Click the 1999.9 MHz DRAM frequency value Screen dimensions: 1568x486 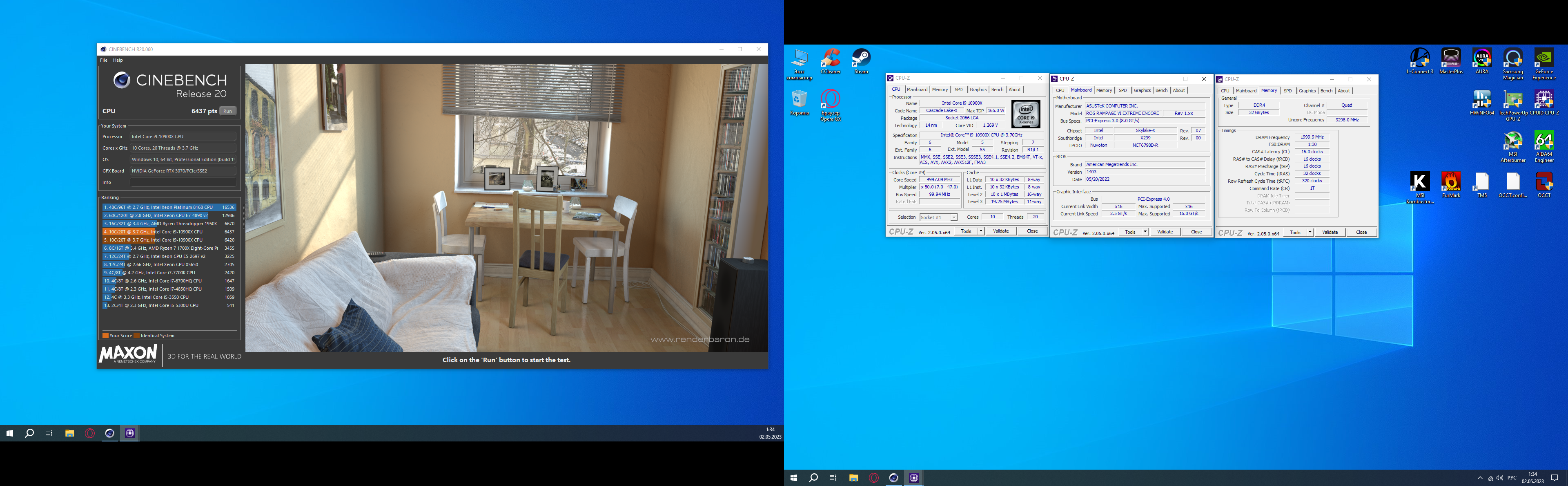[1312, 138]
